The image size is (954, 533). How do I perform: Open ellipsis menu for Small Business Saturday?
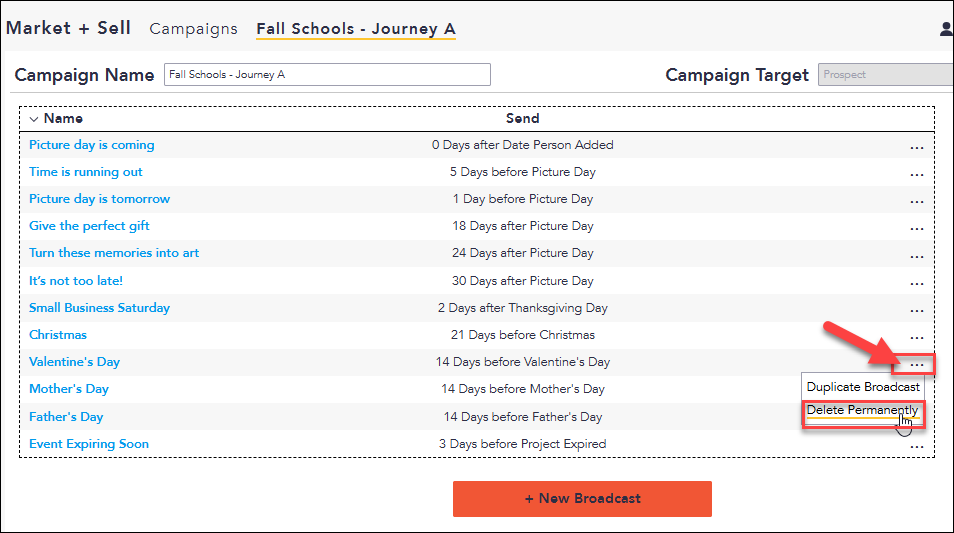point(916,311)
